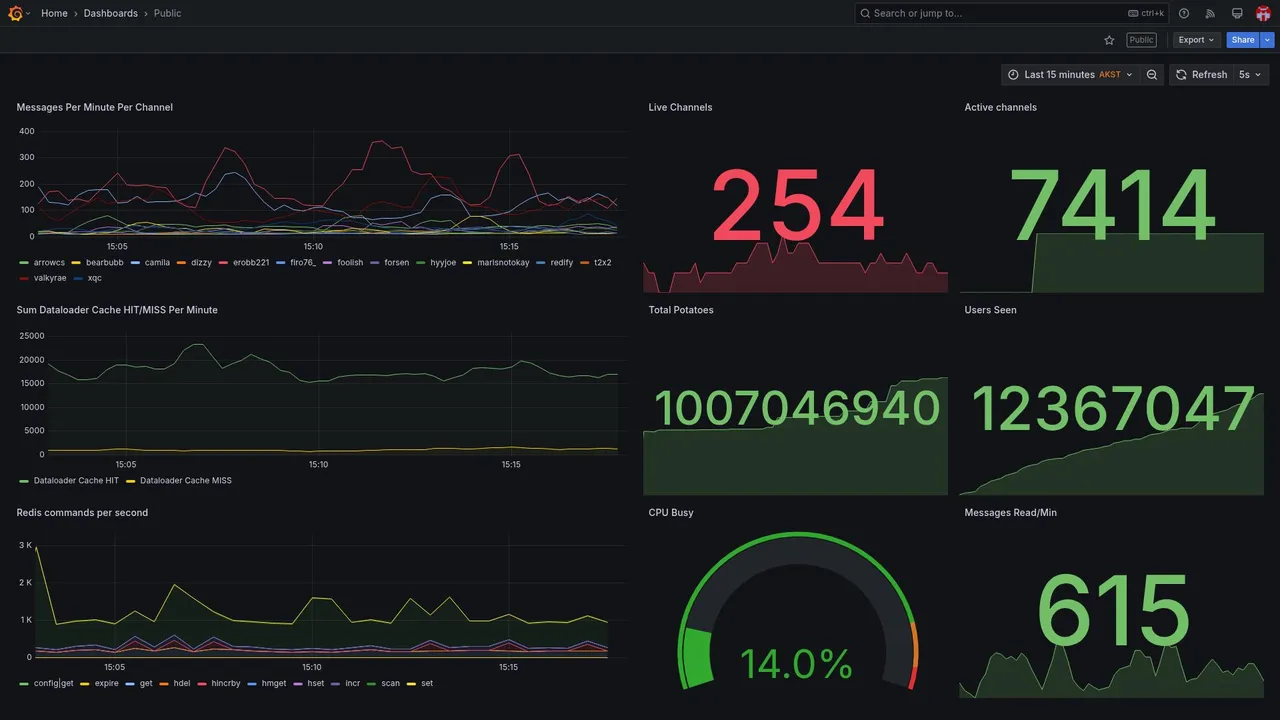
Task: Open the Export dropdown menu
Action: [1197, 40]
